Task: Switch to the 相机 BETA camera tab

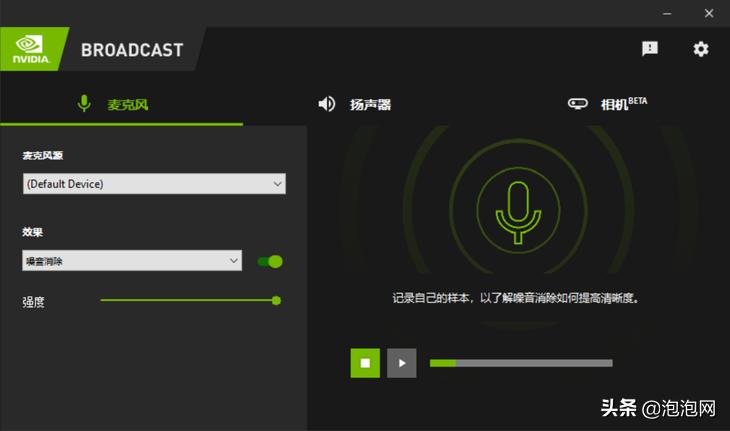Action: pyautogui.click(x=608, y=104)
